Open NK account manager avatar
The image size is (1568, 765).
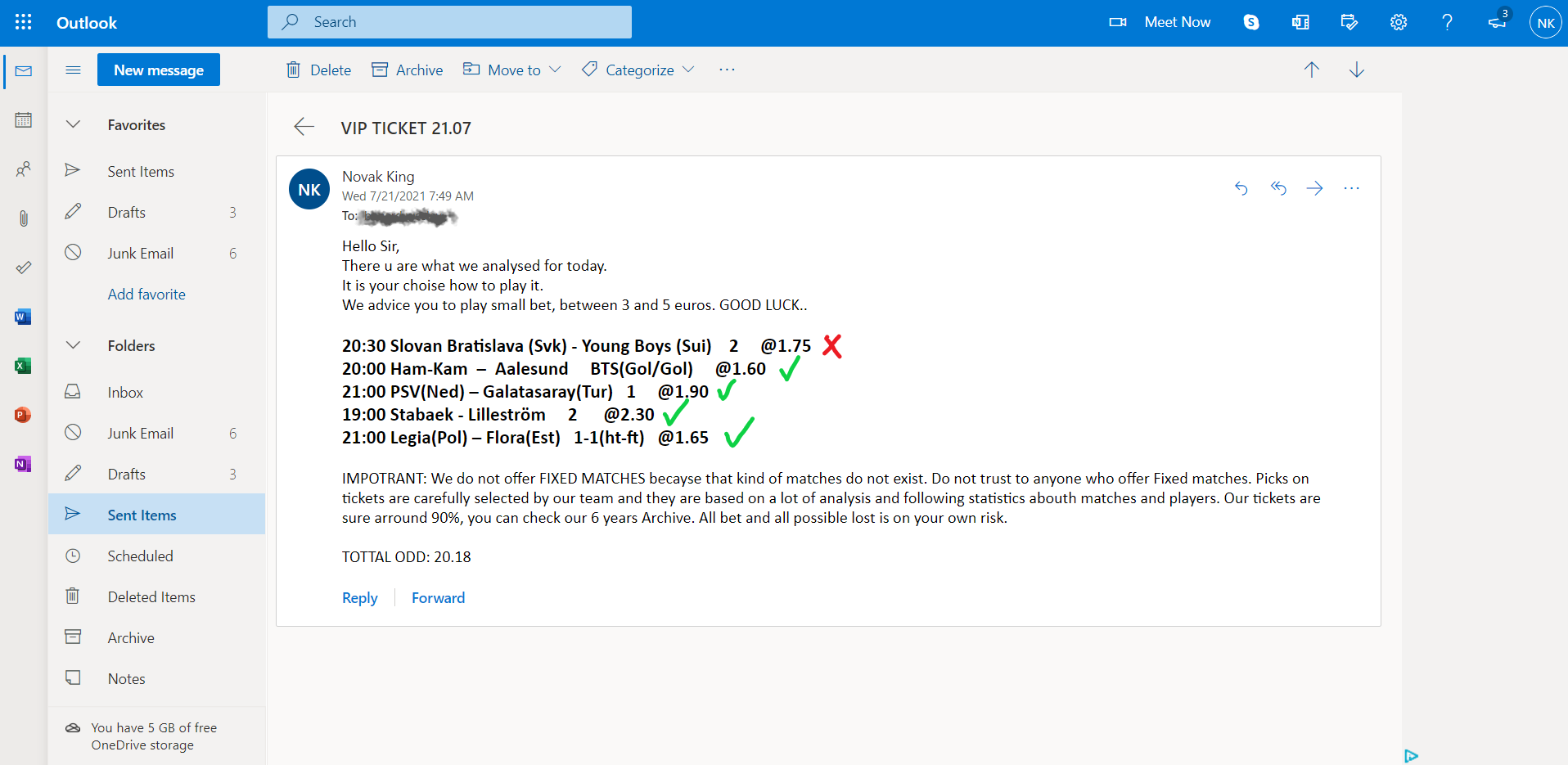pos(1545,22)
